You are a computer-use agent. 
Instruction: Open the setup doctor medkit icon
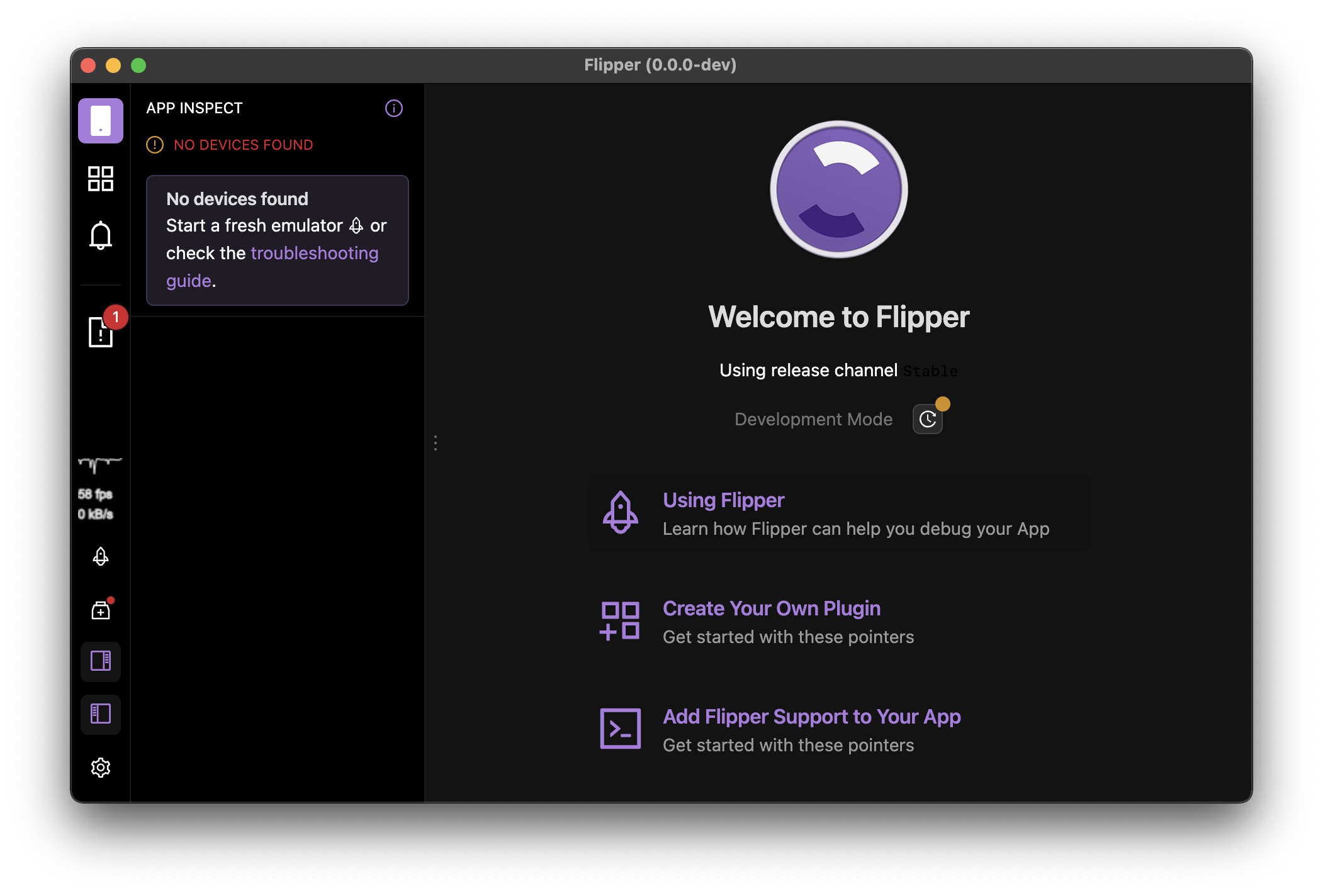click(101, 610)
